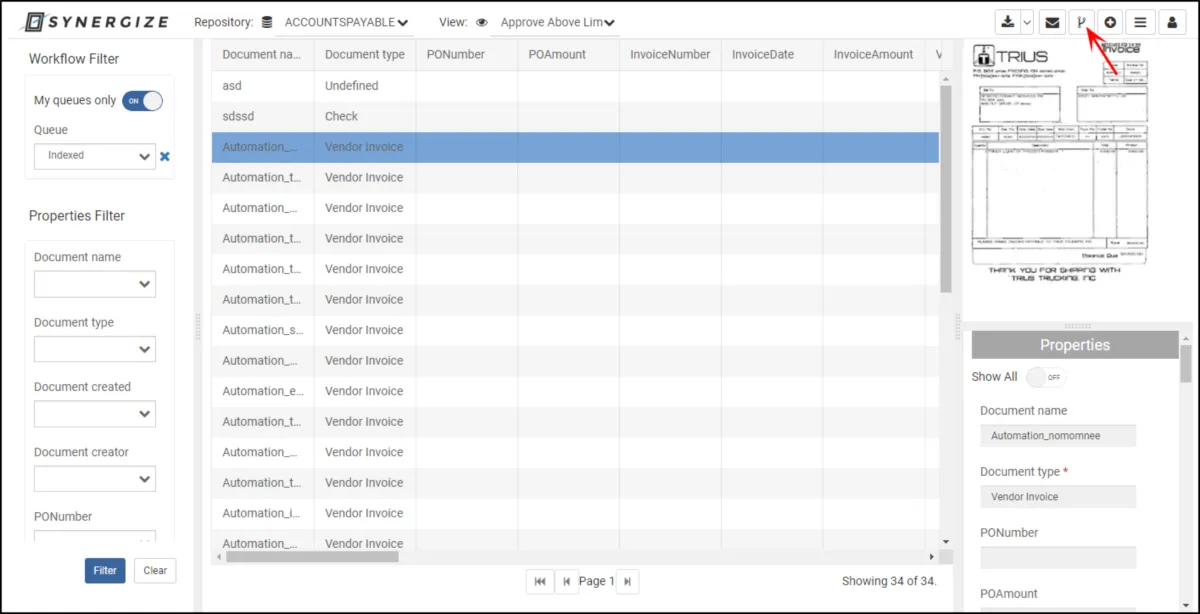The height and width of the screenshot is (614, 1200).
Task: Select the 'sdssd' document row
Action: coord(575,116)
